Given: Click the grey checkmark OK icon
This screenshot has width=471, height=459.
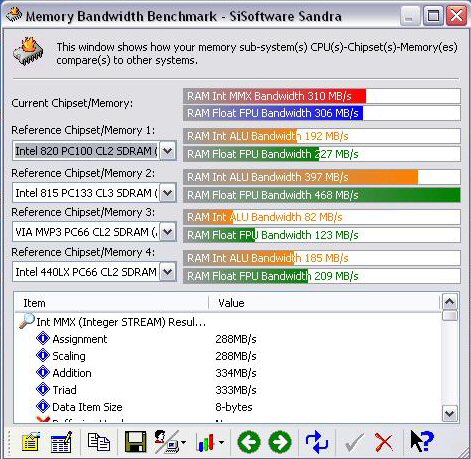Looking at the screenshot, I should click(x=354, y=442).
